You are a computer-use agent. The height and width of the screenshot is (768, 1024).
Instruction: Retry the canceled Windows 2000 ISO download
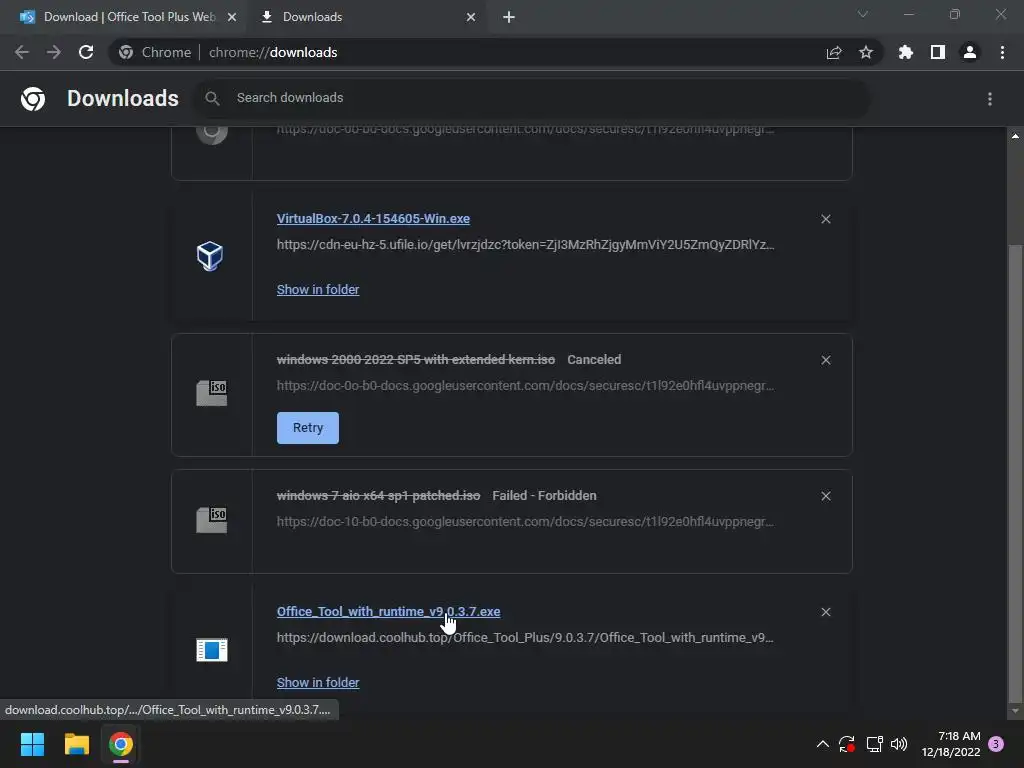[x=308, y=428]
